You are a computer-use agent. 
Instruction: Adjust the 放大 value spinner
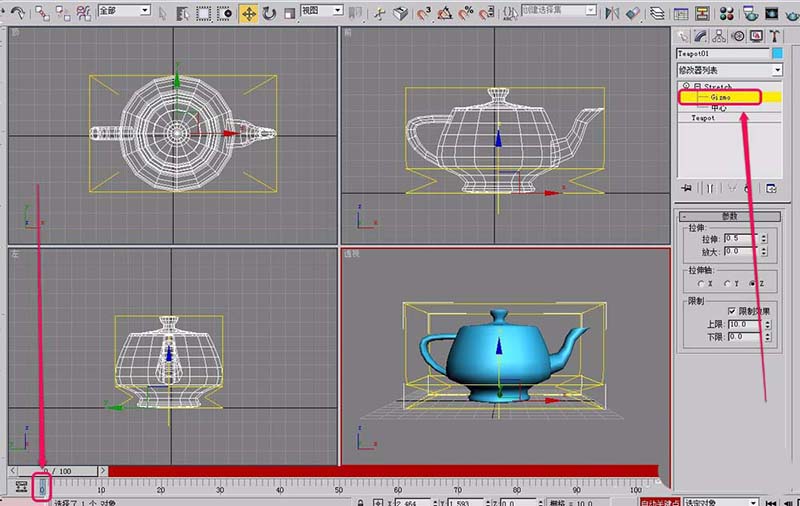764,251
